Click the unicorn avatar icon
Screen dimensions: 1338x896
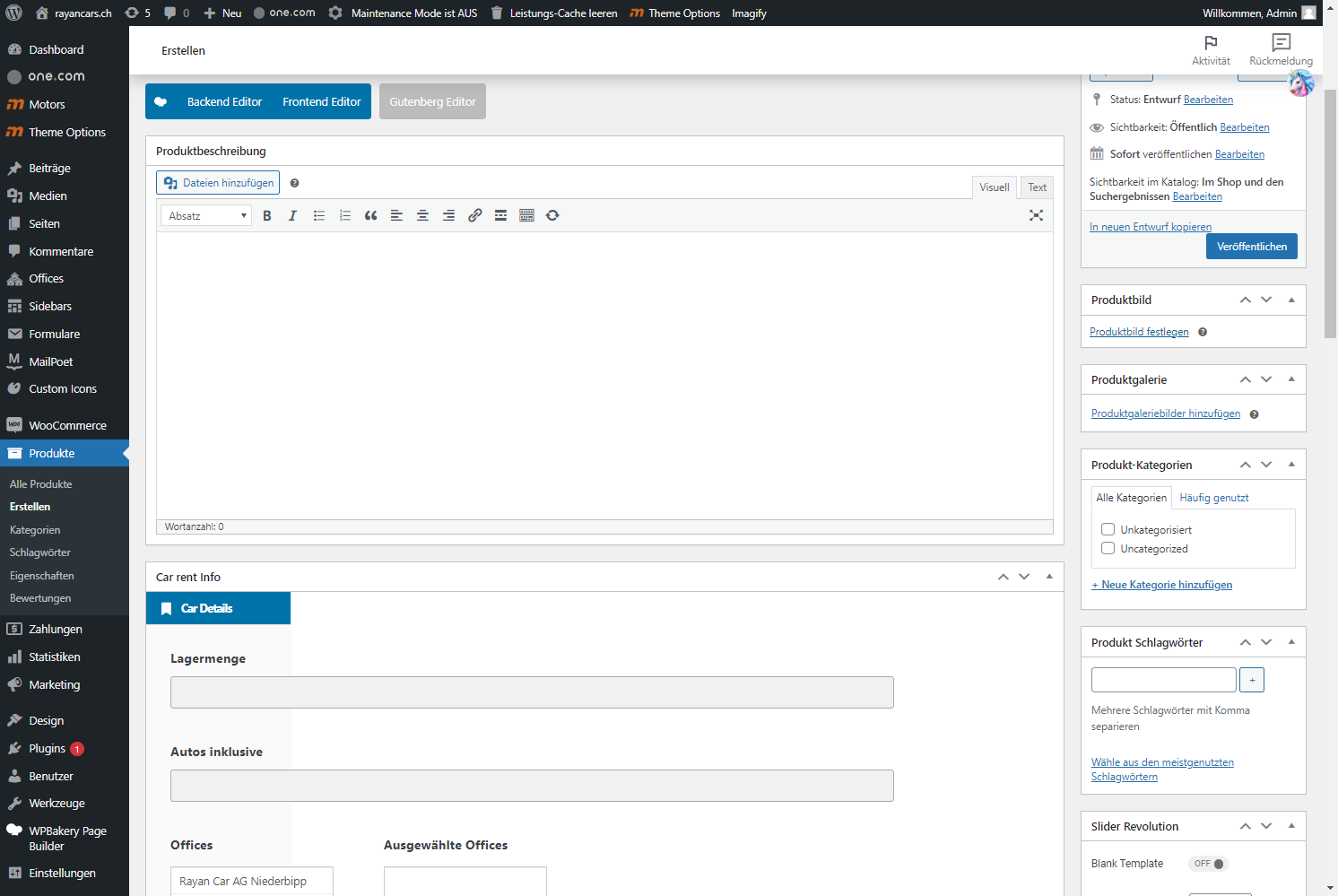point(1300,83)
